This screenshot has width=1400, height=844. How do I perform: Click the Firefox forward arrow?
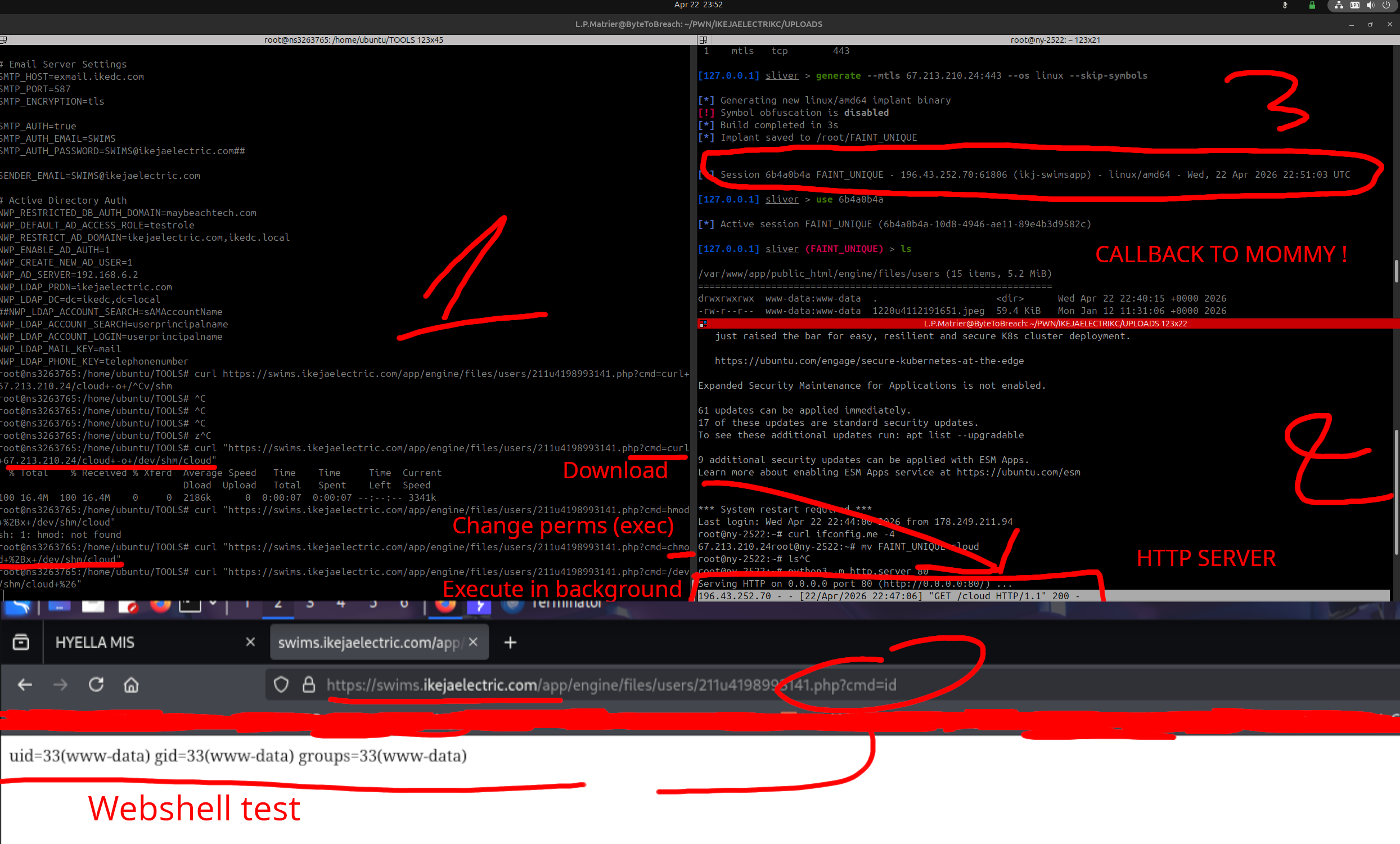click(60, 685)
